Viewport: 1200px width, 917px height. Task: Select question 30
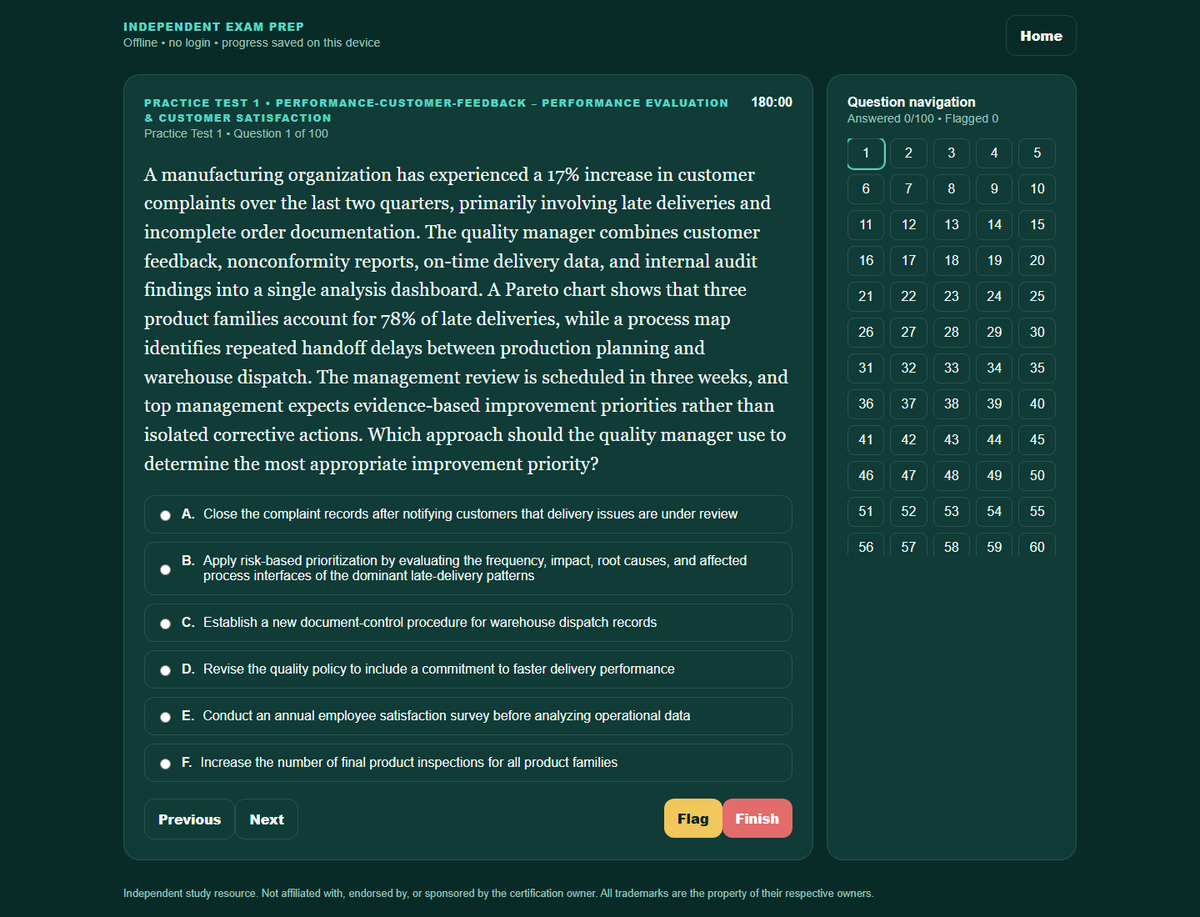click(x=1037, y=333)
